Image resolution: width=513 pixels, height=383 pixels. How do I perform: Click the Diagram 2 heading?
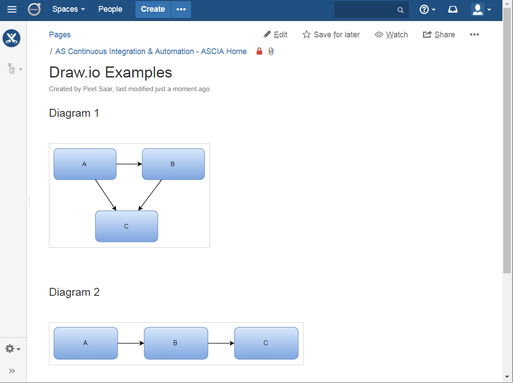pyautogui.click(x=74, y=292)
